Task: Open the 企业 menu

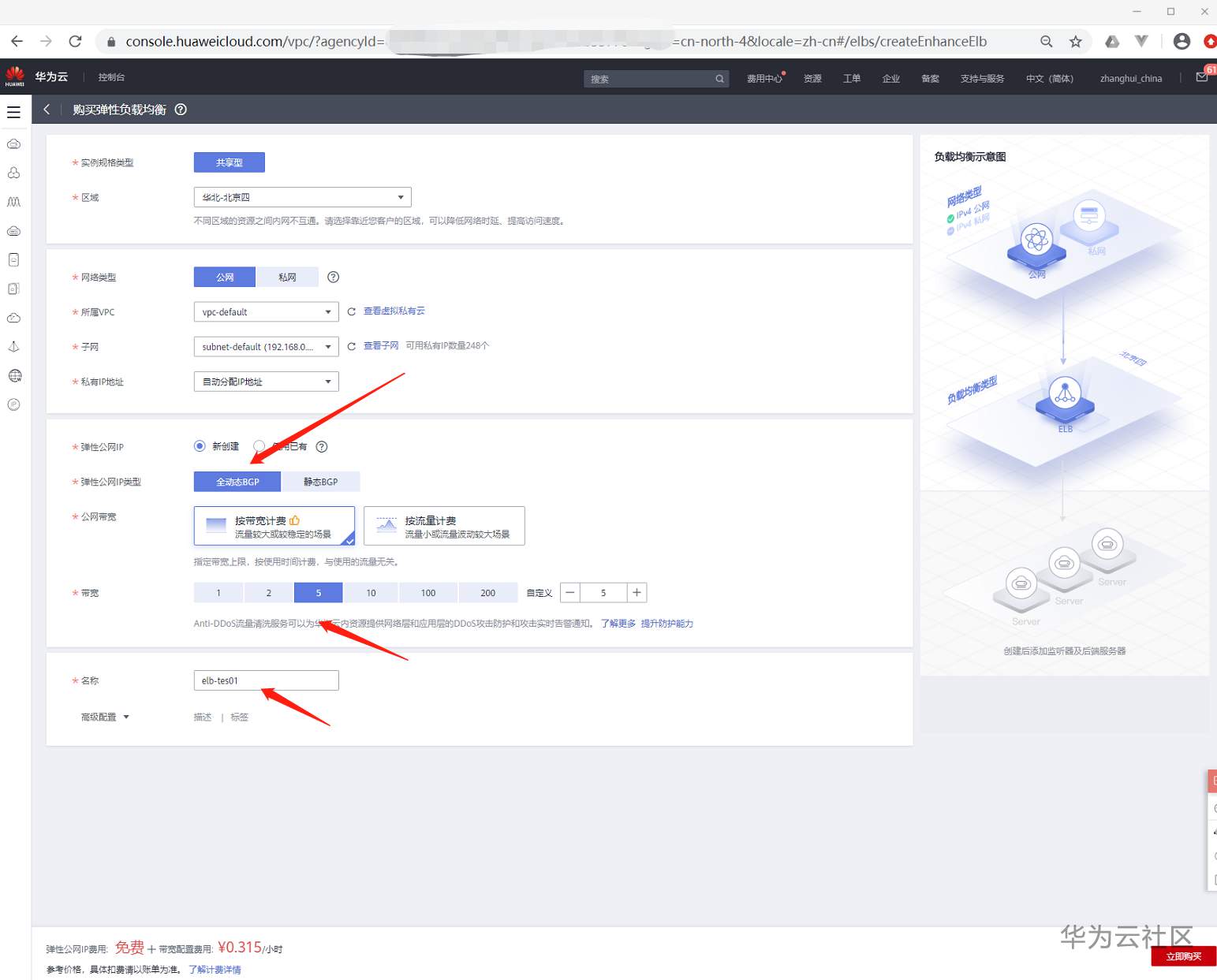Action: point(891,78)
